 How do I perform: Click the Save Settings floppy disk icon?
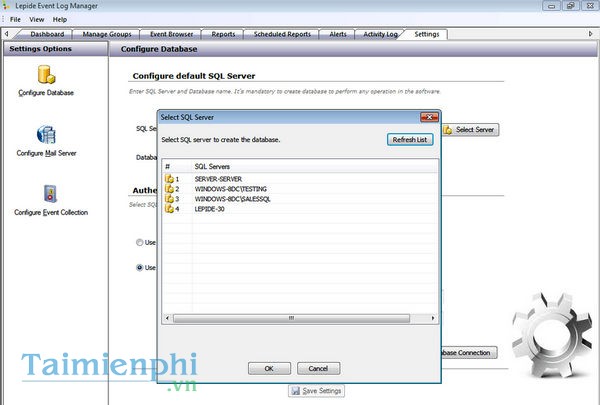(295, 391)
